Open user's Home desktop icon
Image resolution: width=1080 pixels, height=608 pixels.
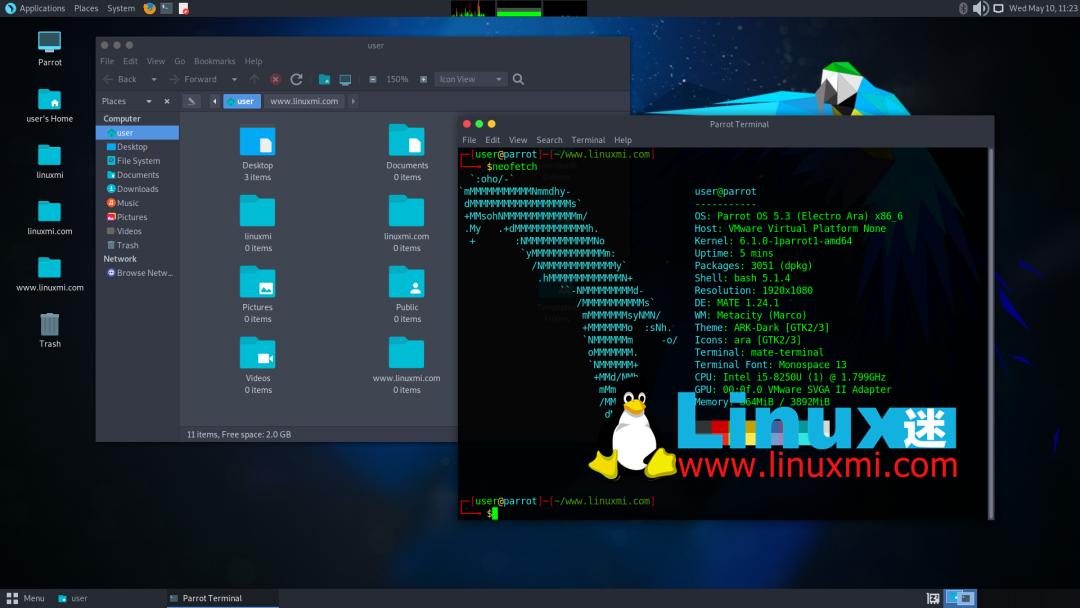tap(50, 105)
